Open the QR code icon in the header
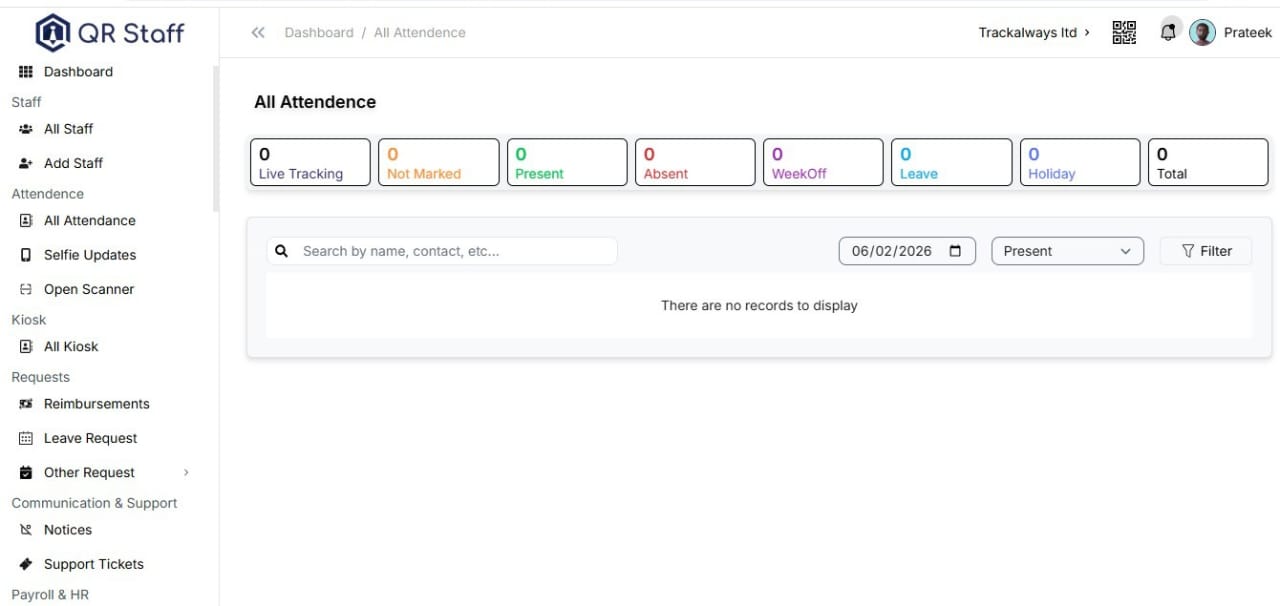1280x606 pixels. [x=1124, y=32]
